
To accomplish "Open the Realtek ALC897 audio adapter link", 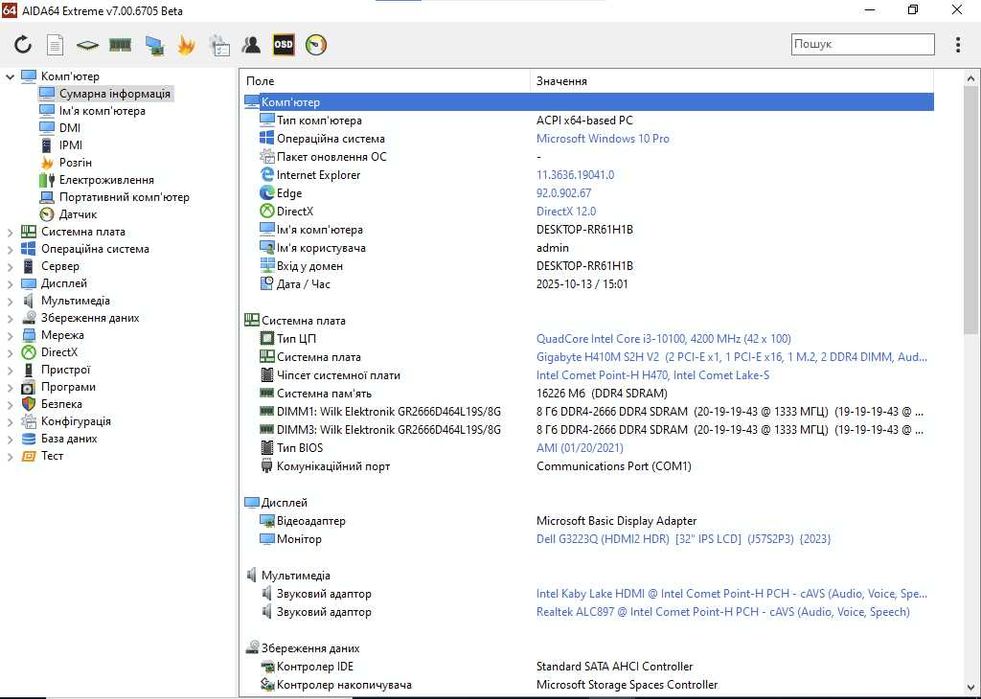I will (723, 612).
